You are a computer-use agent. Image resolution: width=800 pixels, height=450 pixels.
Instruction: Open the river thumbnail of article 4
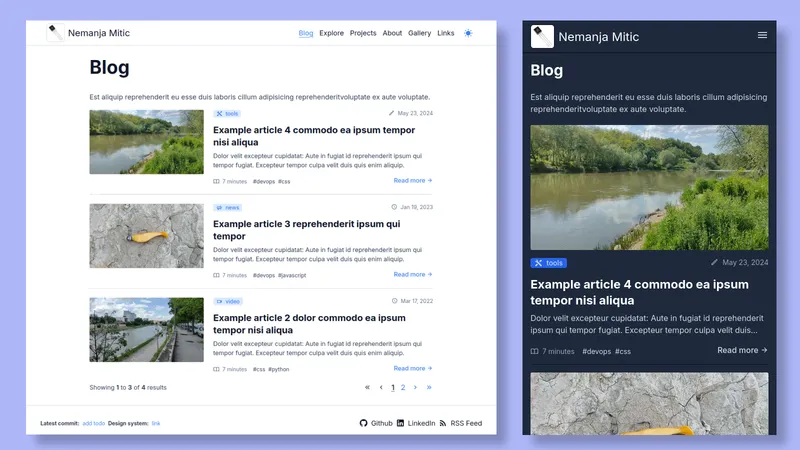(146, 142)
